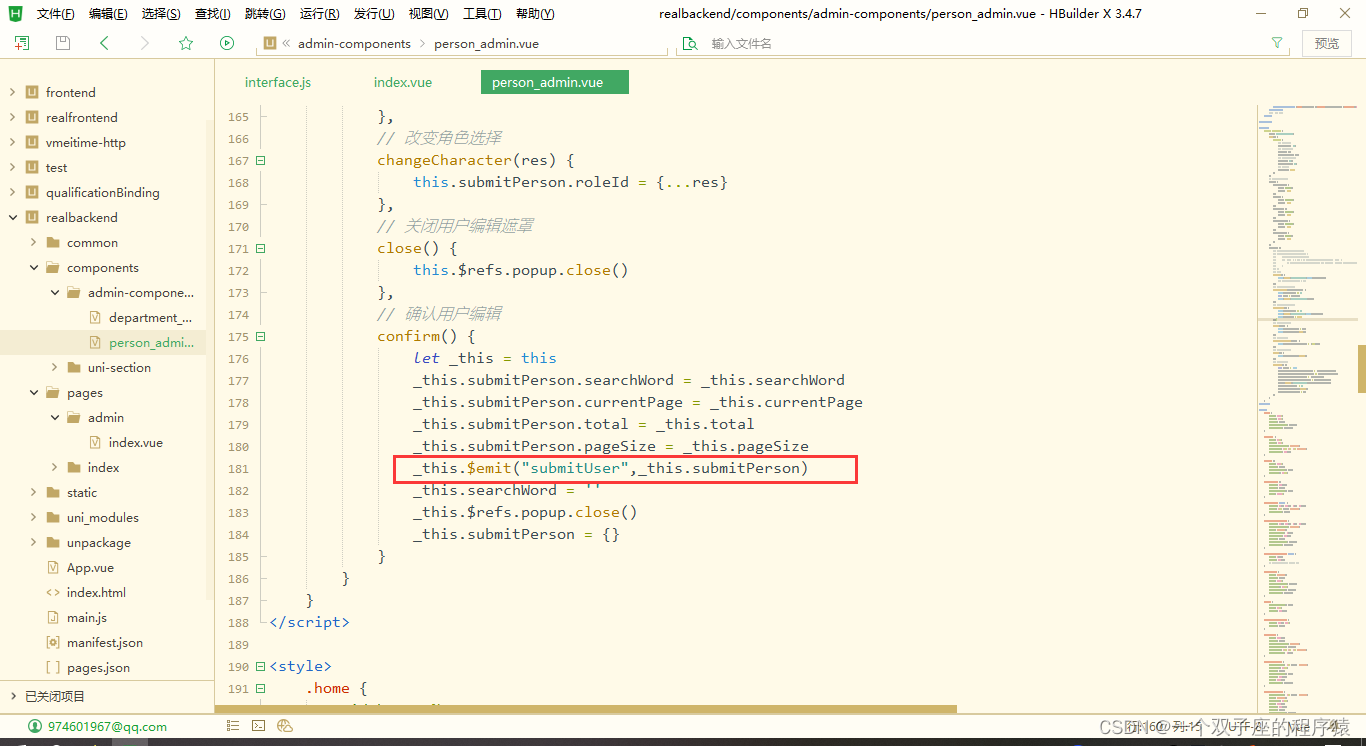
Task: Expand the common folder
Action: coord(33,242)
